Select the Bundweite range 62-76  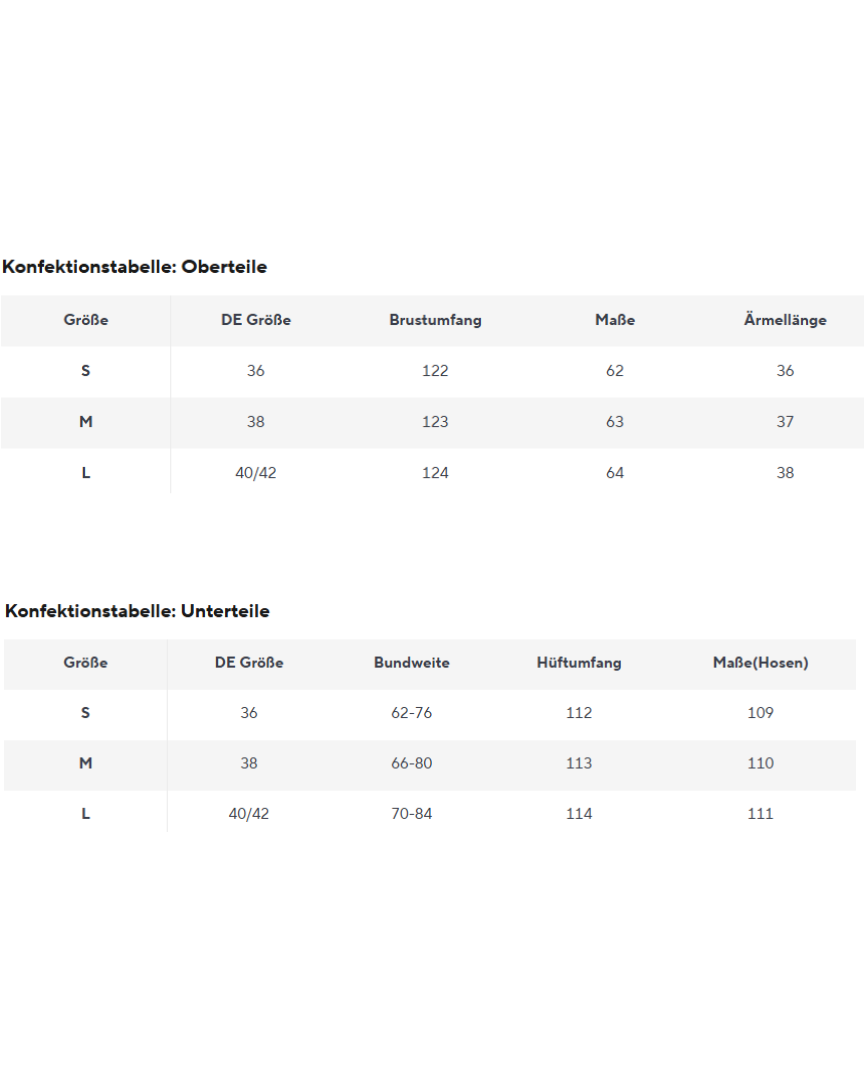[412, 713]
